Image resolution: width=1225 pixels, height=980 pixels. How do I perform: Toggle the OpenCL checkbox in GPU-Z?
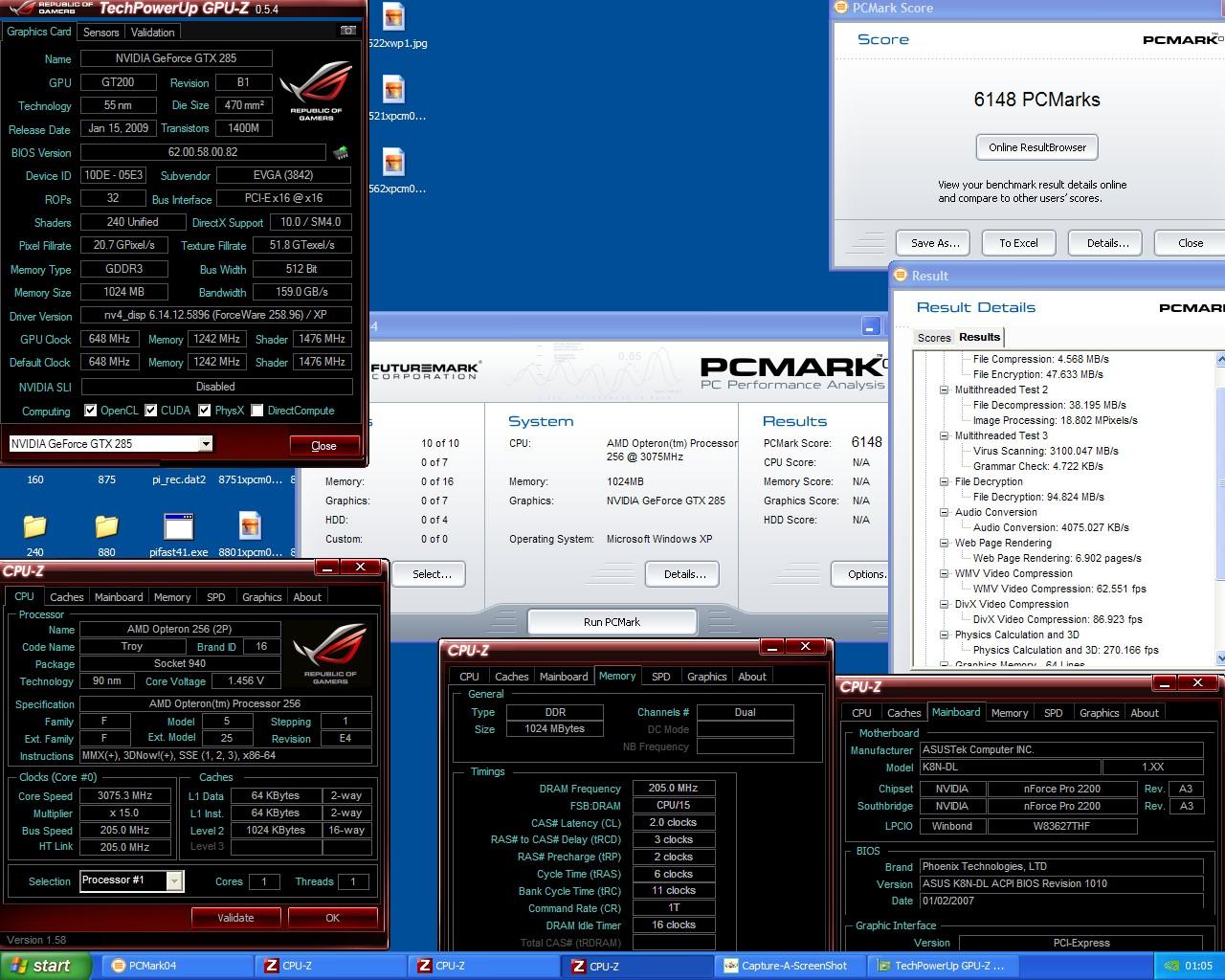pos(90,411)
